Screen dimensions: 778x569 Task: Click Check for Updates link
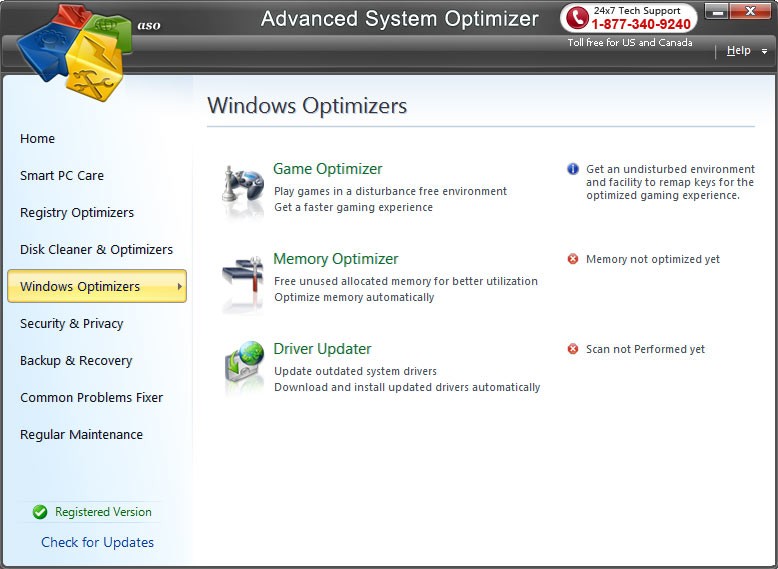(97, 542)
